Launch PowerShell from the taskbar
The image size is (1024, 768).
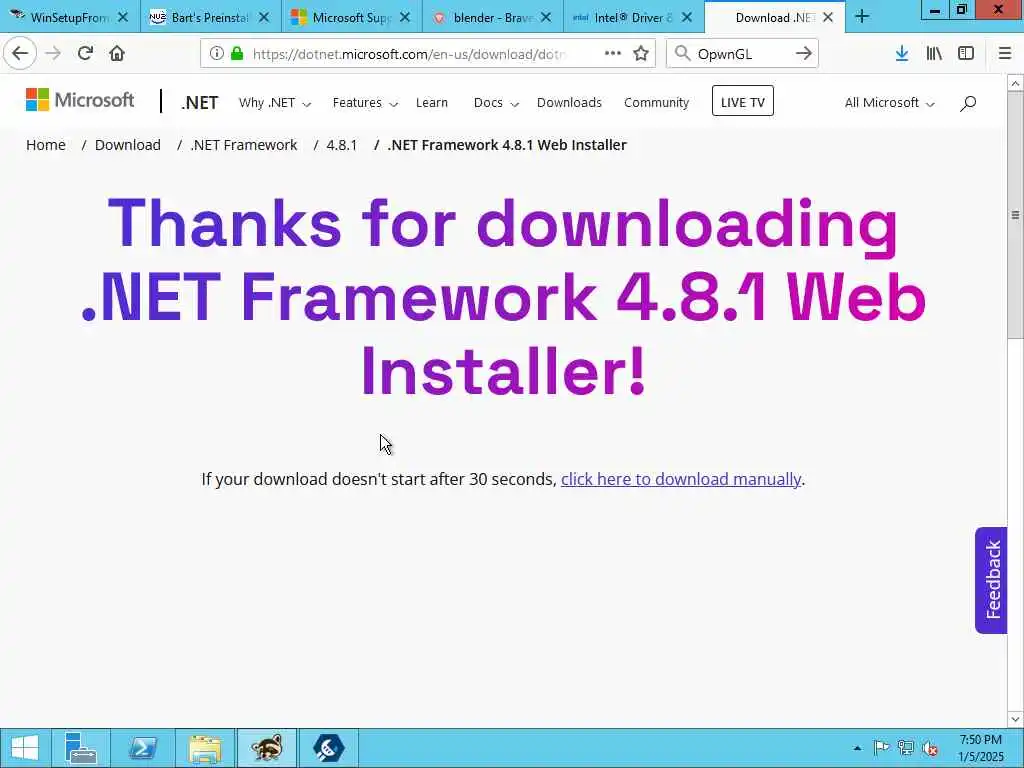(x=142, y=748)
